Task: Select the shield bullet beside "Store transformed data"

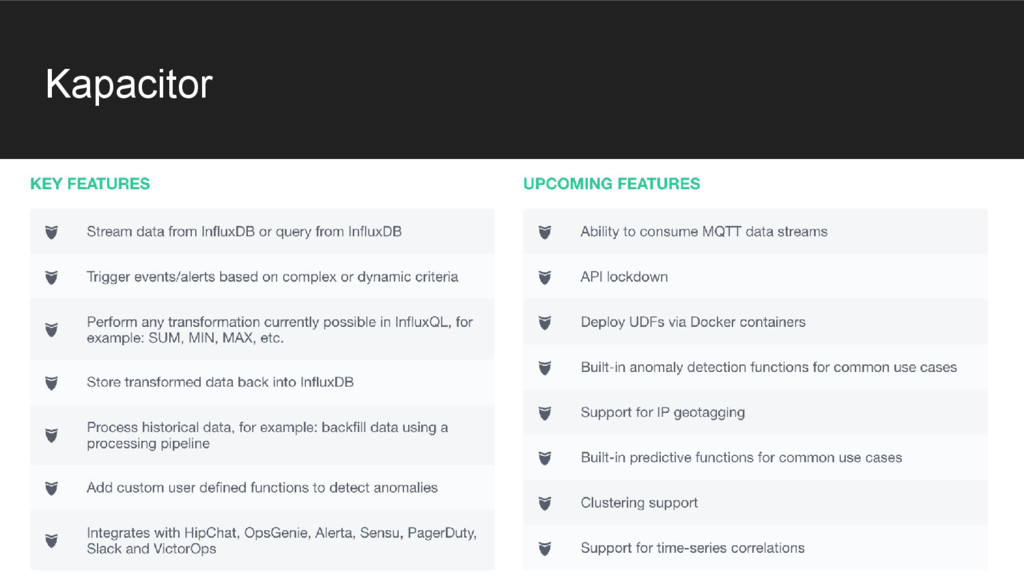Action: click(x=51, y=382)
